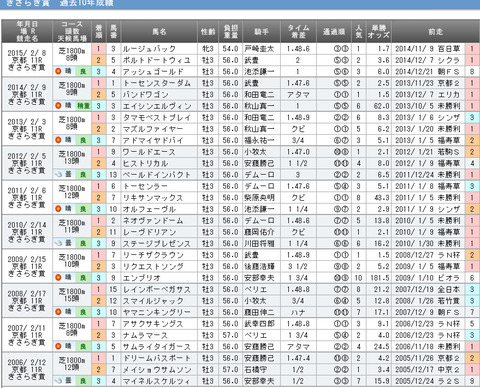Click the odds value 181.5
480x388 pixels.
(379, 278)
